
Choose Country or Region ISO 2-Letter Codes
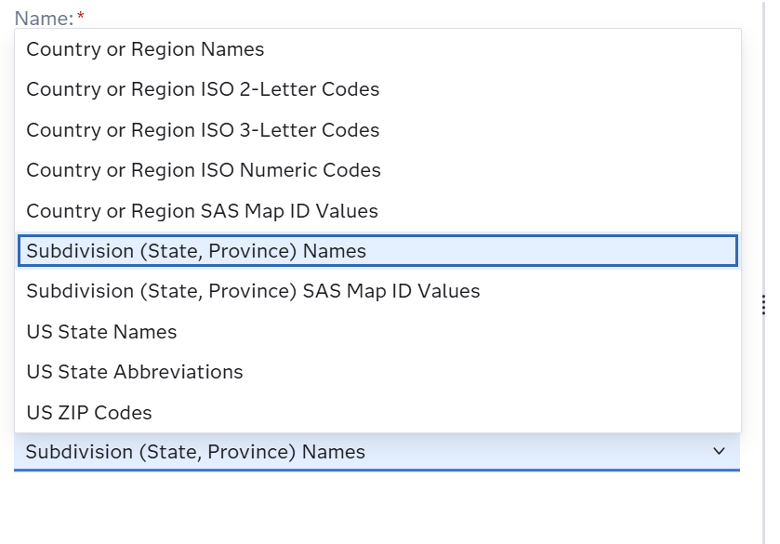coord(203,89)
